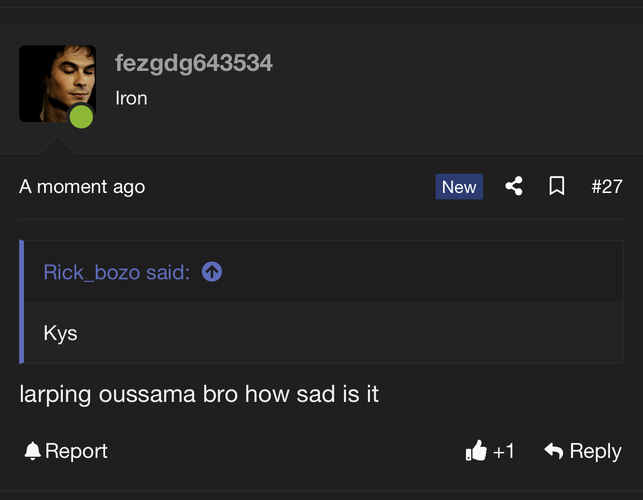The height and width of the screenshot is (500, 643).
Task: Open fezgdg643534's profile avatar
Action: [x=57, y=84]
